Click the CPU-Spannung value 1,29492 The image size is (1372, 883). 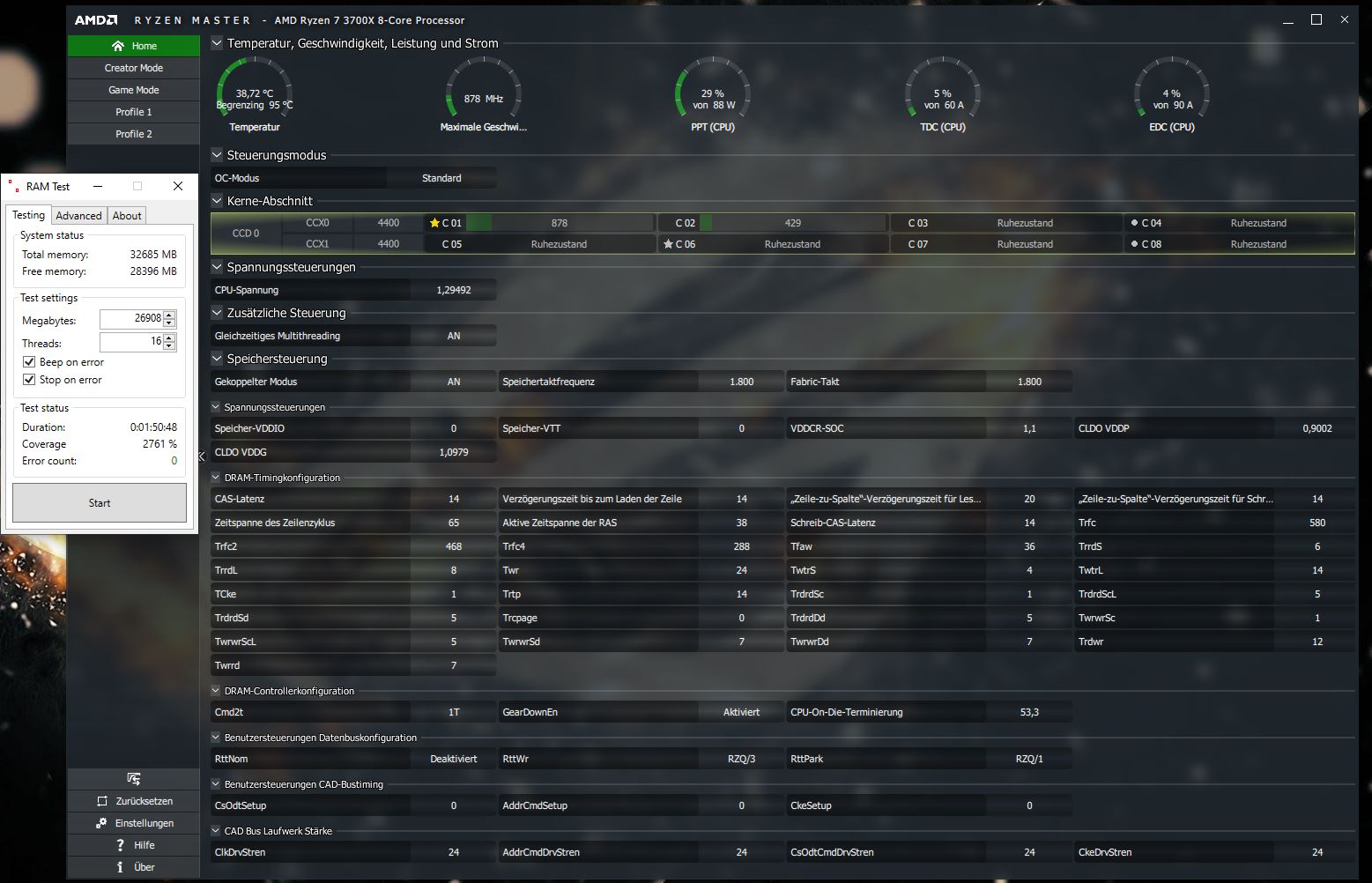coord(454,290)
